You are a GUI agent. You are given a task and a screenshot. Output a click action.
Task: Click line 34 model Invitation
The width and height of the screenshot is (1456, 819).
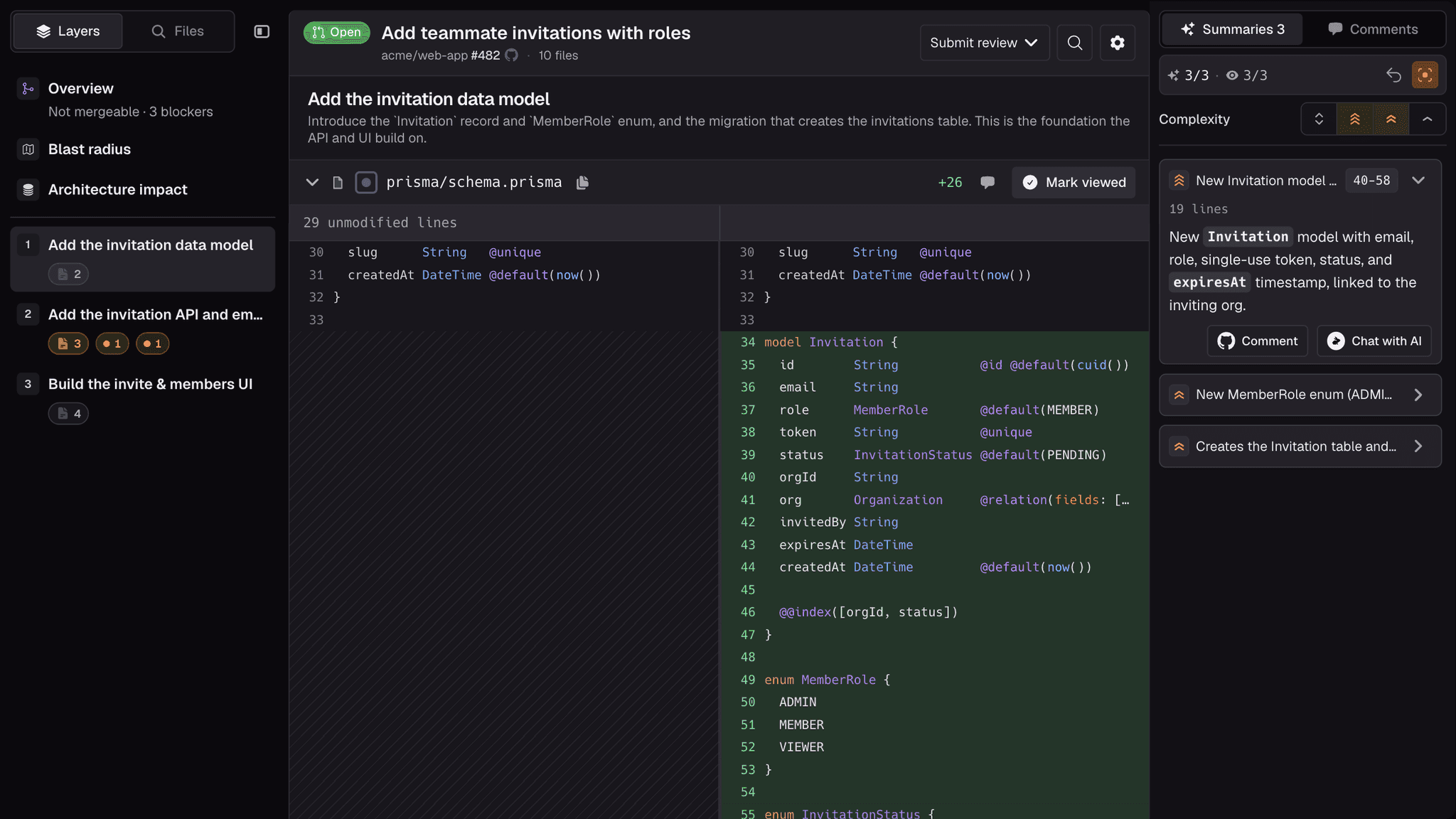pyautogui.click(x=934, y=342)
